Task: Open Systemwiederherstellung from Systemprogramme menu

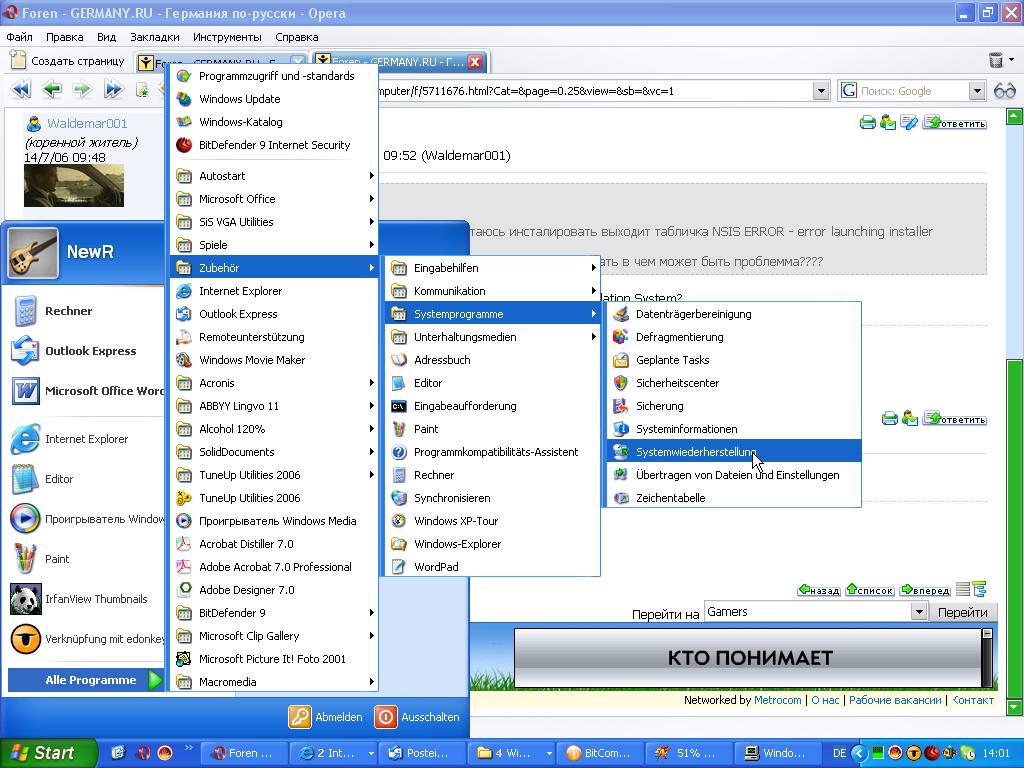Action: (x=734, y=451)
